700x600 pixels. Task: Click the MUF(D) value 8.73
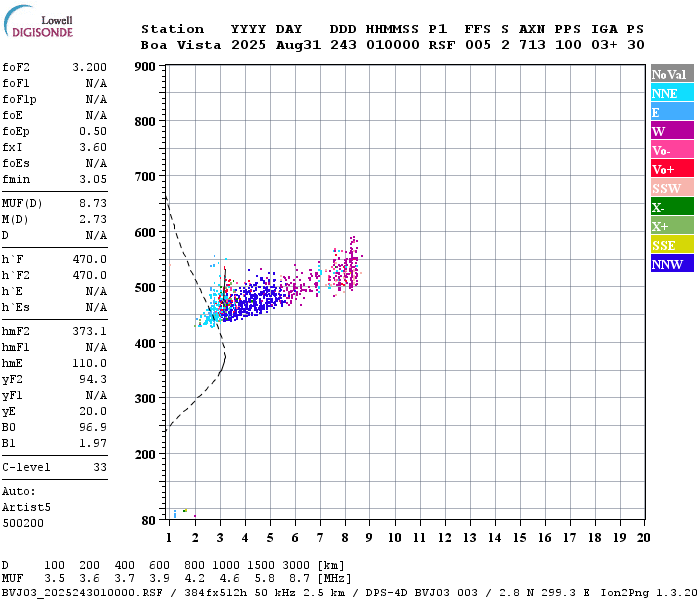(x=93, y=204)
